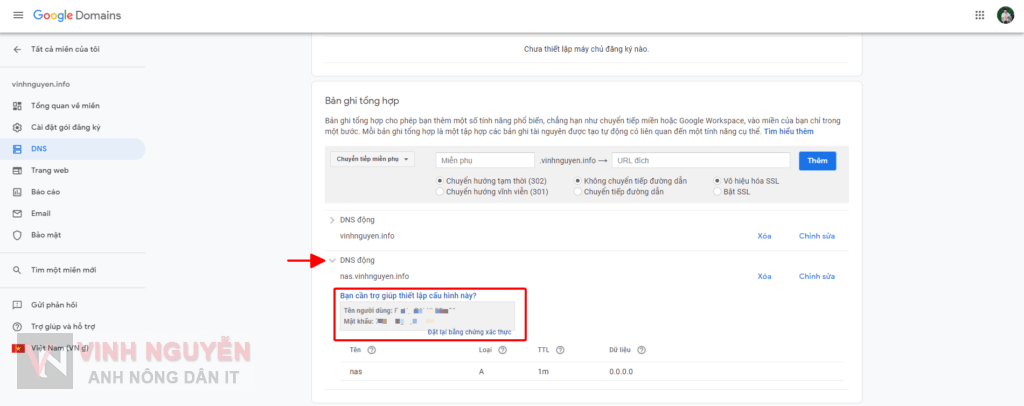Go to Email in the sidebar
This screenshot has height=406, width=1024.
pos(40,213)
